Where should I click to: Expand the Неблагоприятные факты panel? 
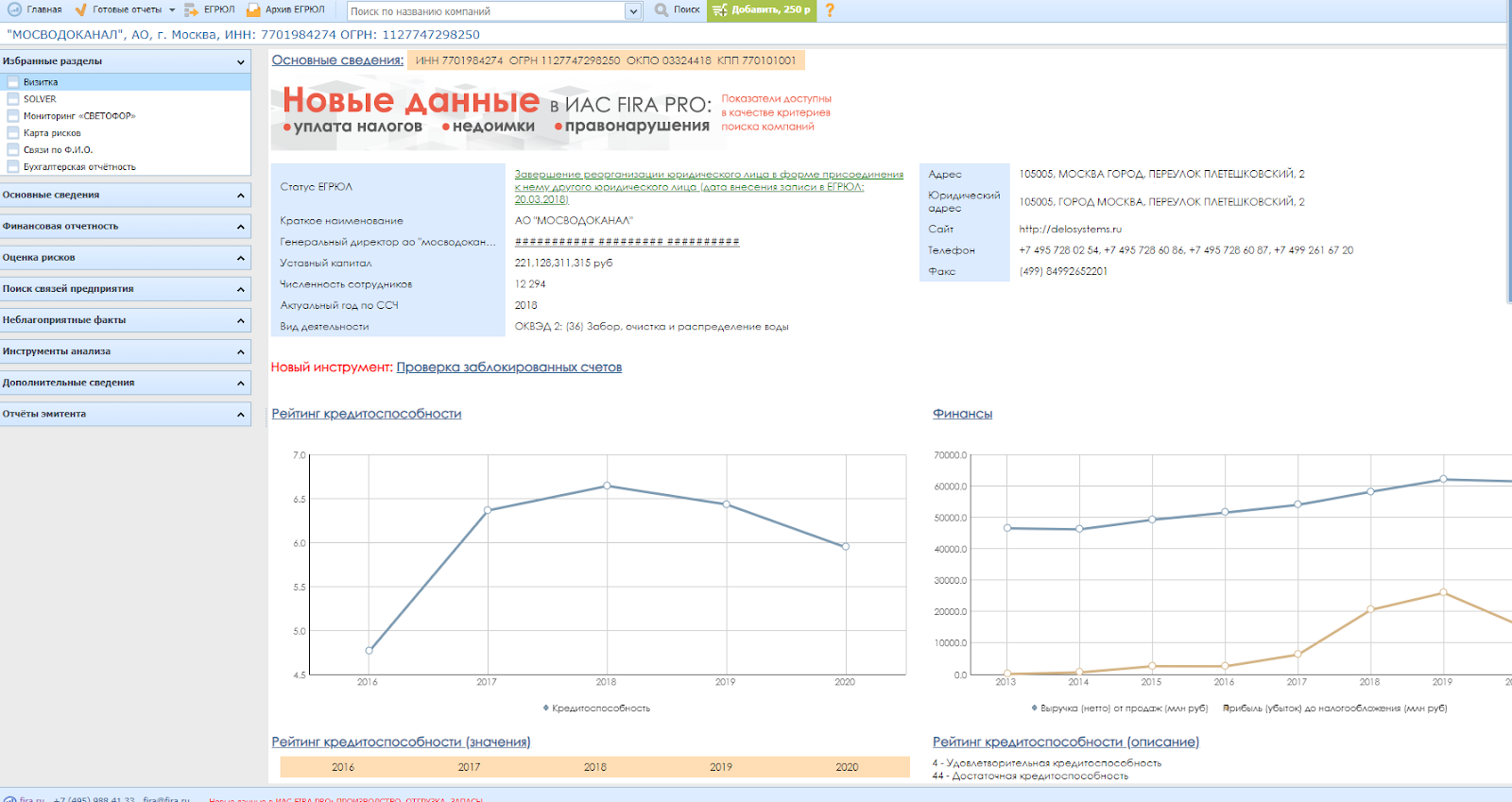(x=125, y=319)
